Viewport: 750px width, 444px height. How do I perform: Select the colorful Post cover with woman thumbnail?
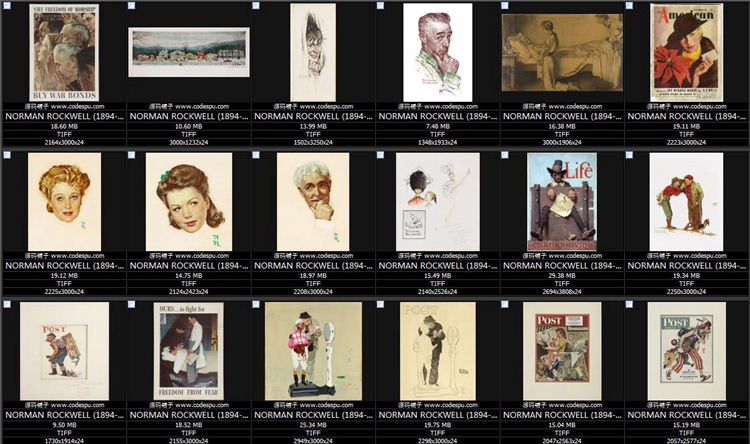pos(562,351)
